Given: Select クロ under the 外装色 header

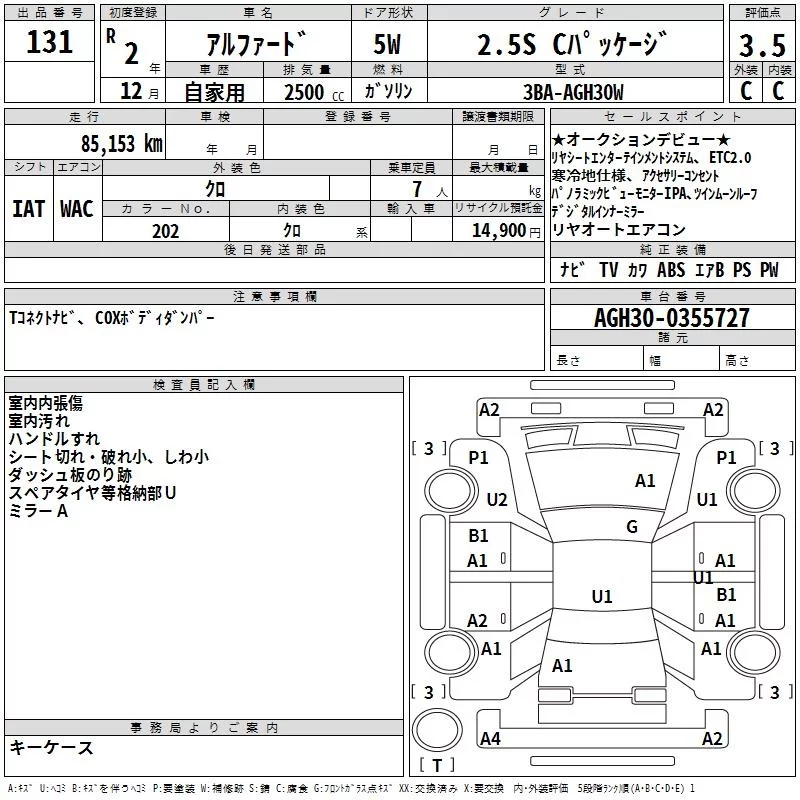Looking at the screenshot, I should [215, 189].
